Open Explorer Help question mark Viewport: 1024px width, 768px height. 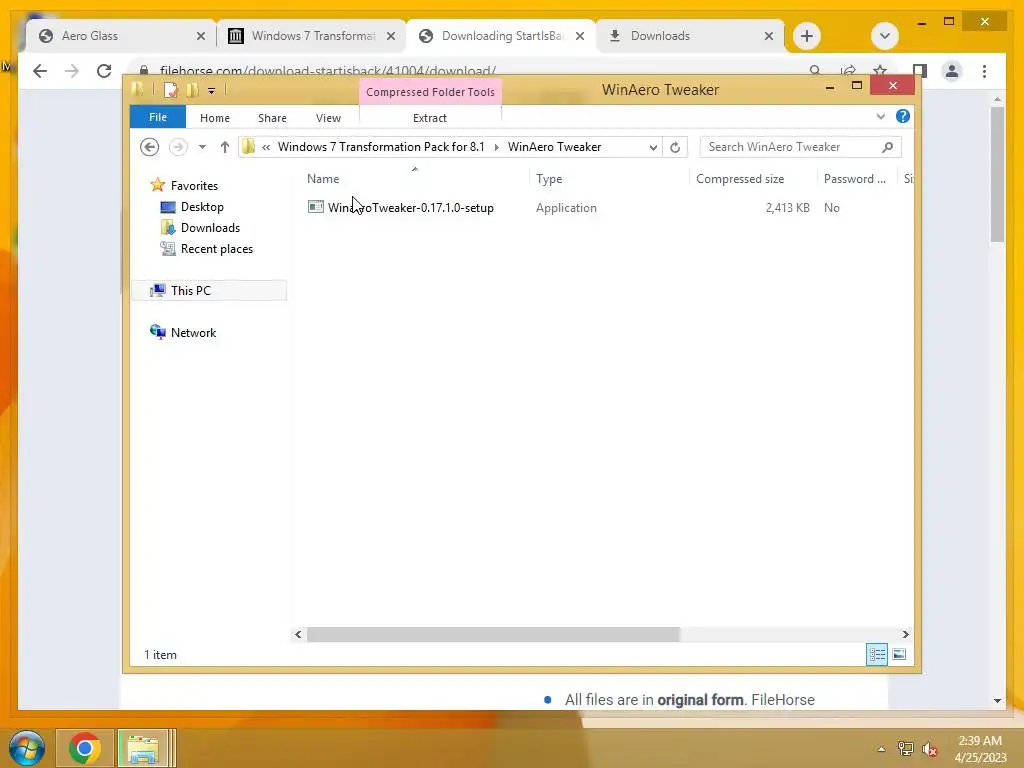click(x=903, y=116)
